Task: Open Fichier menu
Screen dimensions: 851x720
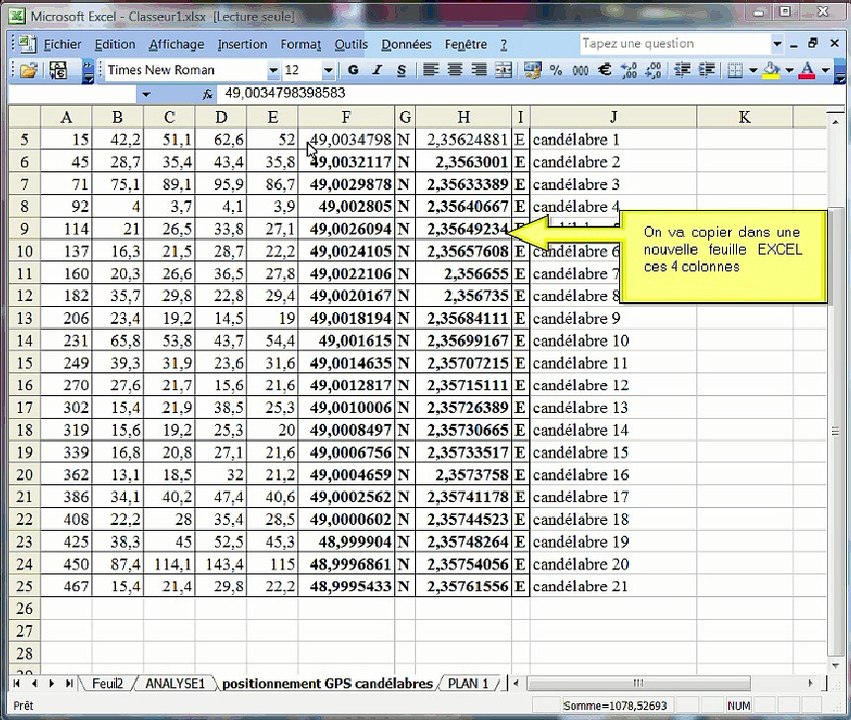Action: tap(62, 44)
